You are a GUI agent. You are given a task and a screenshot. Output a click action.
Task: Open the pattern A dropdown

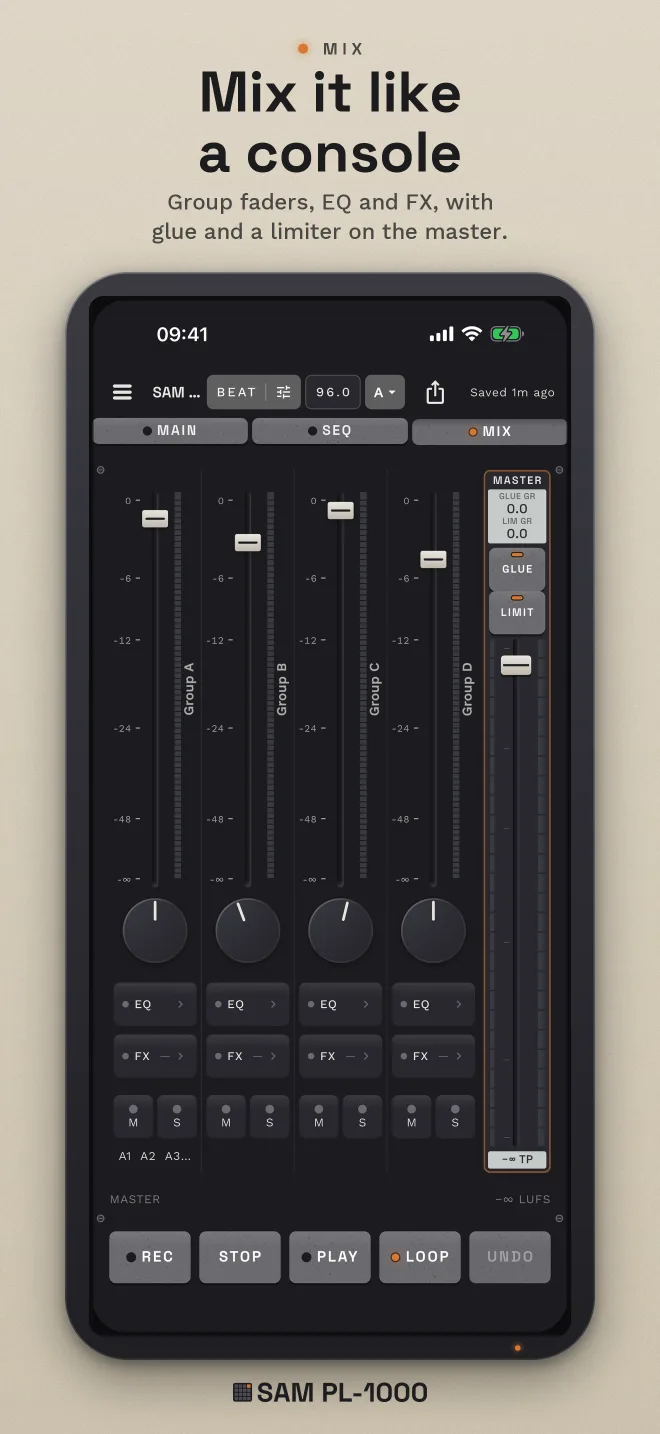385,392
